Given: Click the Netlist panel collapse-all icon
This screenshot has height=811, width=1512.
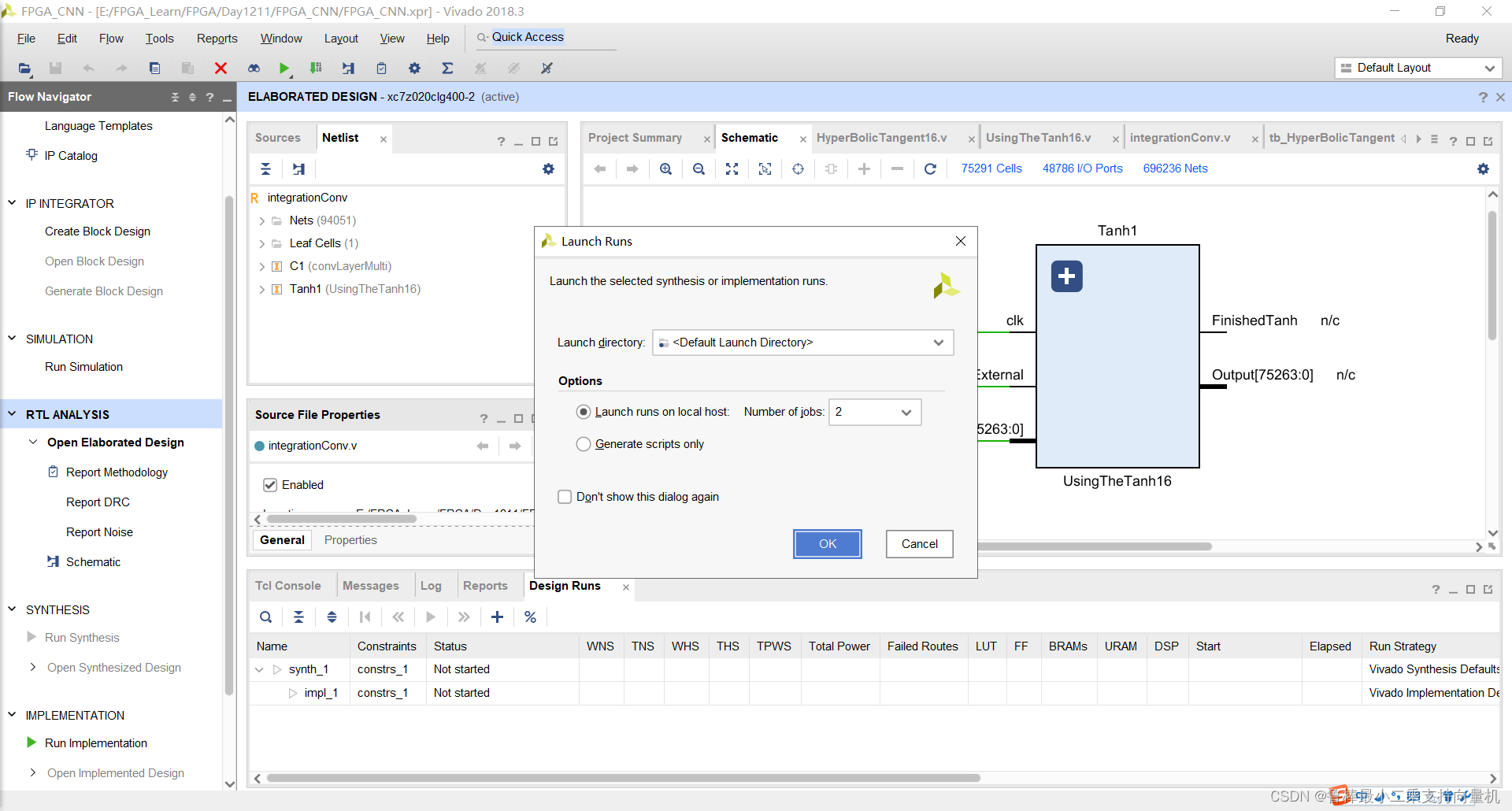Looking at the screenshot, I should coord(265,168).
